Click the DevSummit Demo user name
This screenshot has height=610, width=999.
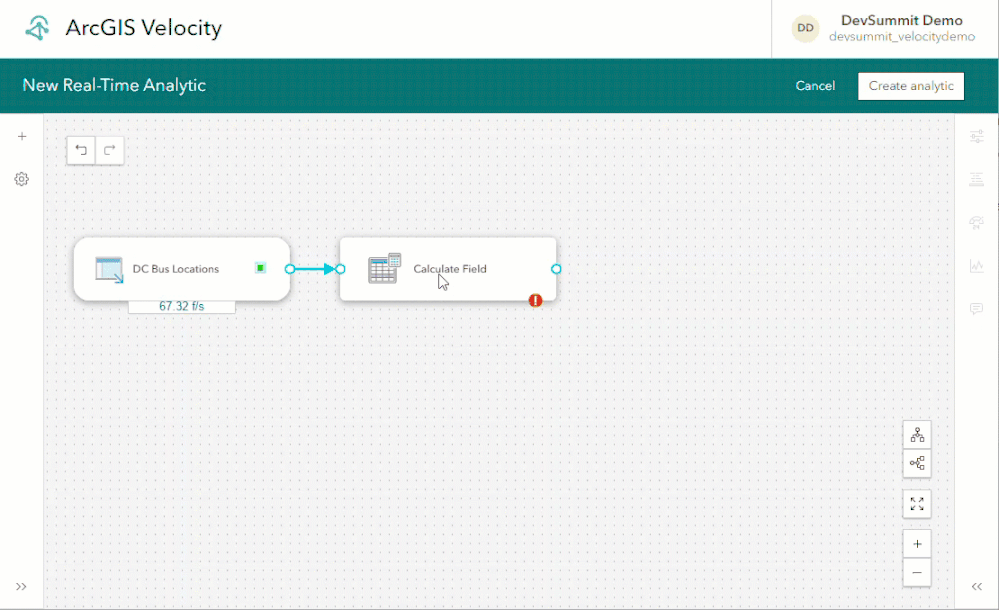pos(902,20)
